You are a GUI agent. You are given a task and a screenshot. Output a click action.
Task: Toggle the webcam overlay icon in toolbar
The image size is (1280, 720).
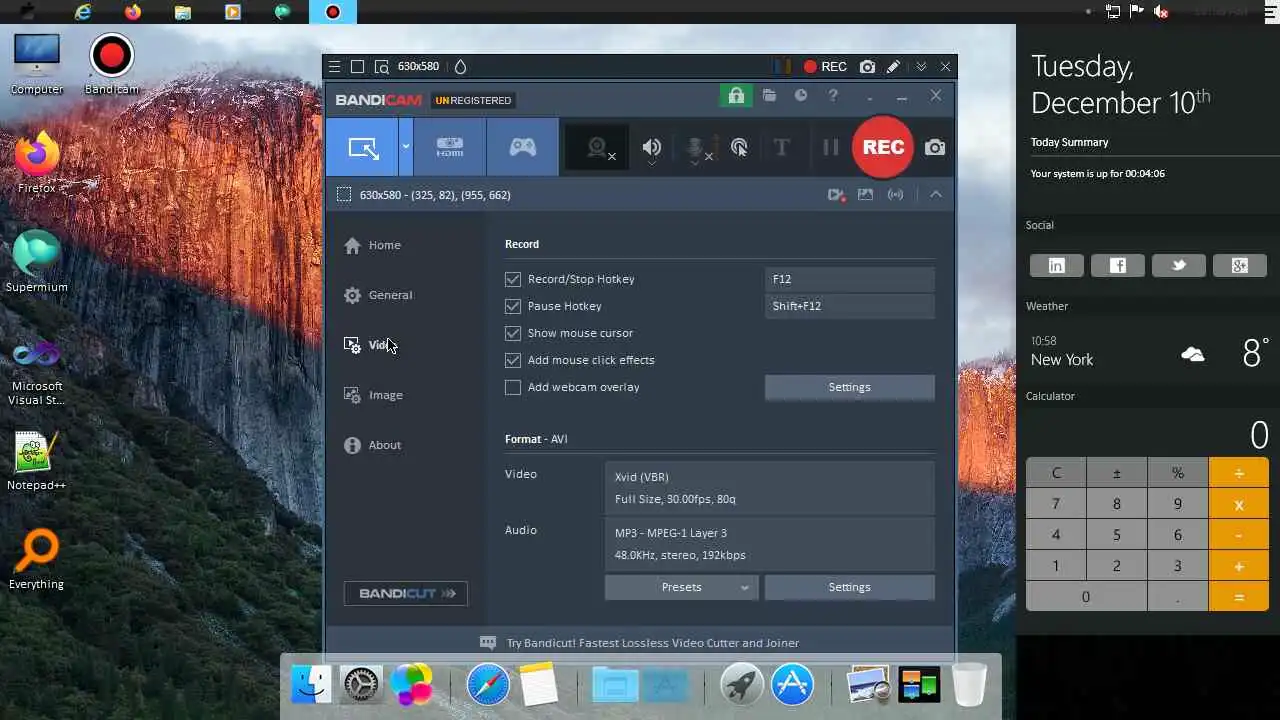[598, 148]
